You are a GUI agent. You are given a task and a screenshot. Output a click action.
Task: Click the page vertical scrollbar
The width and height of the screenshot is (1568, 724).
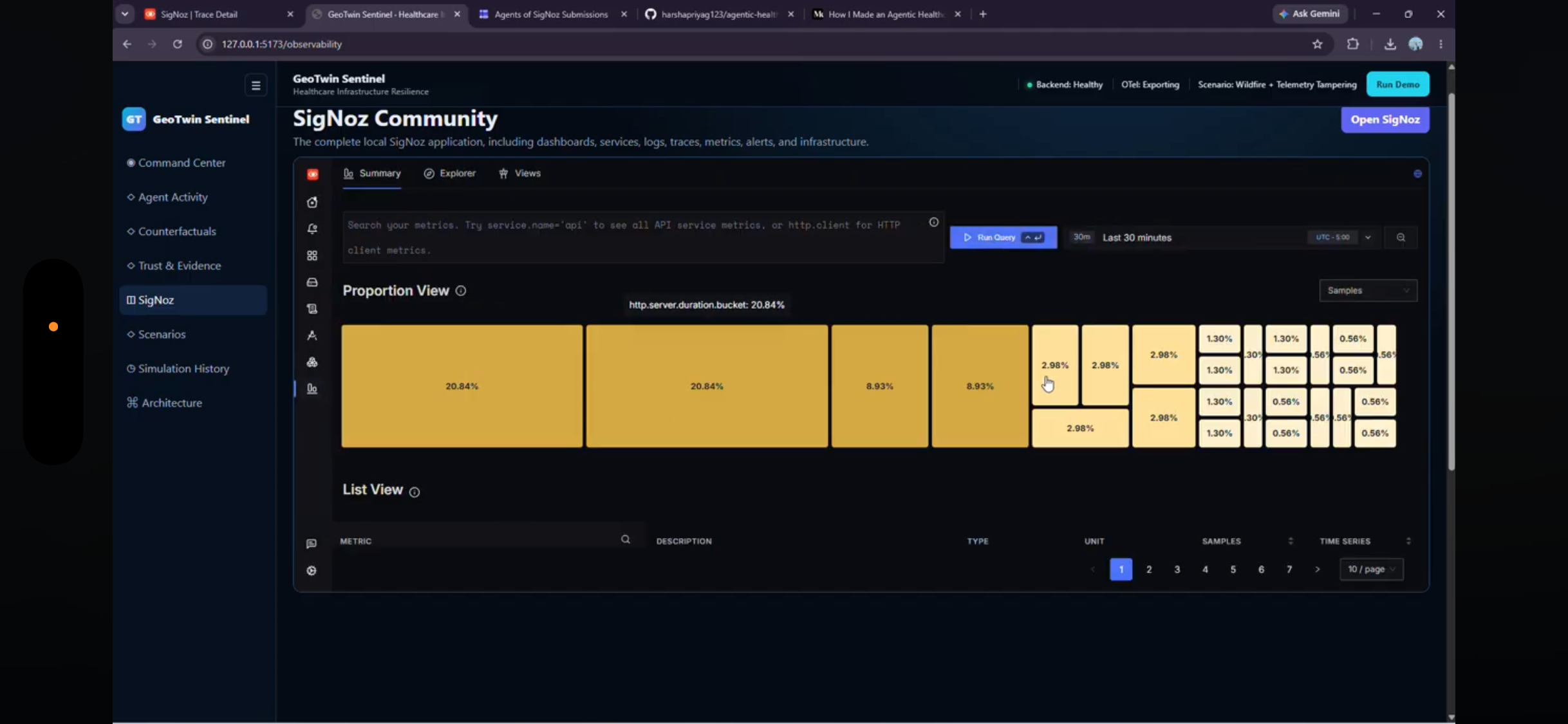(1451, 283)
